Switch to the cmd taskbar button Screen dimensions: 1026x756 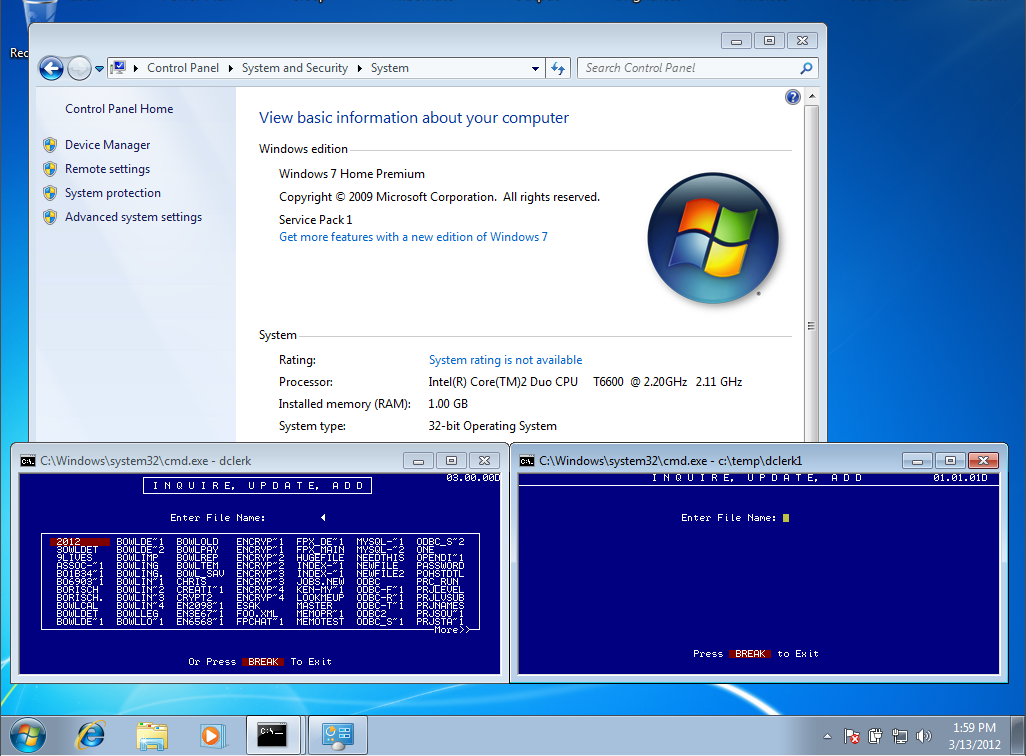click(273, 735)
